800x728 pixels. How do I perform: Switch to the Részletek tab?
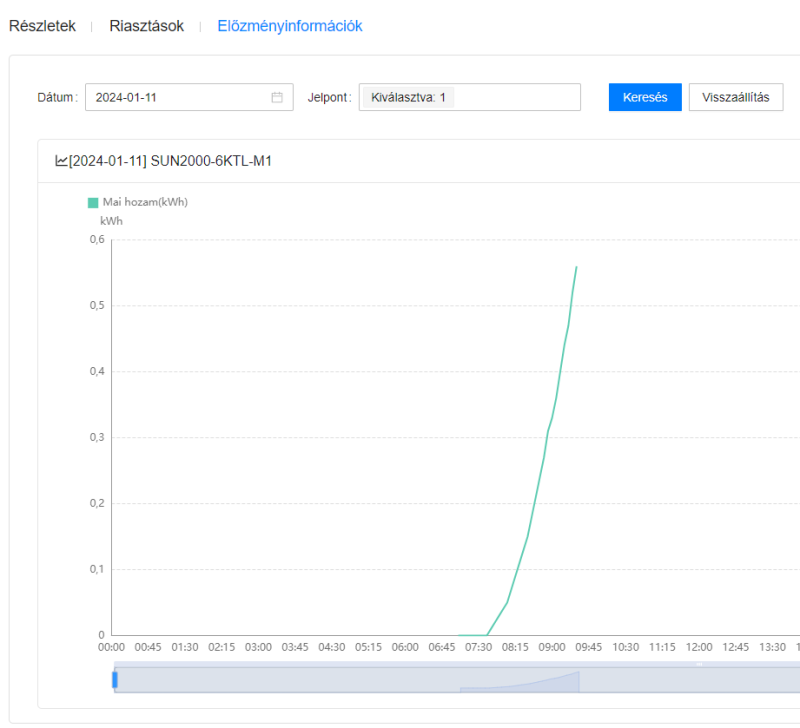tap(42, 27)
